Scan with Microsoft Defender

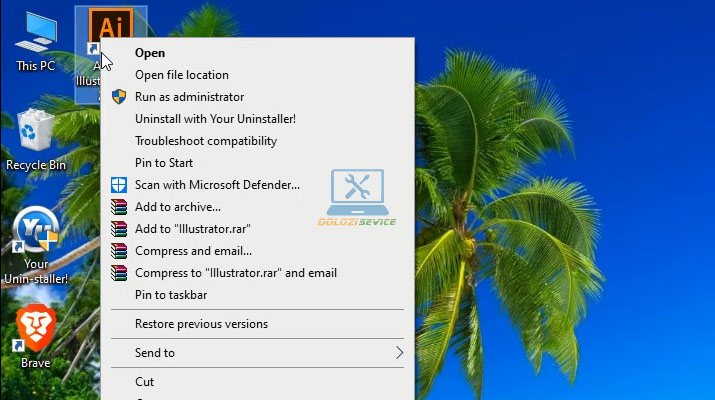click(x=217, y=185)
